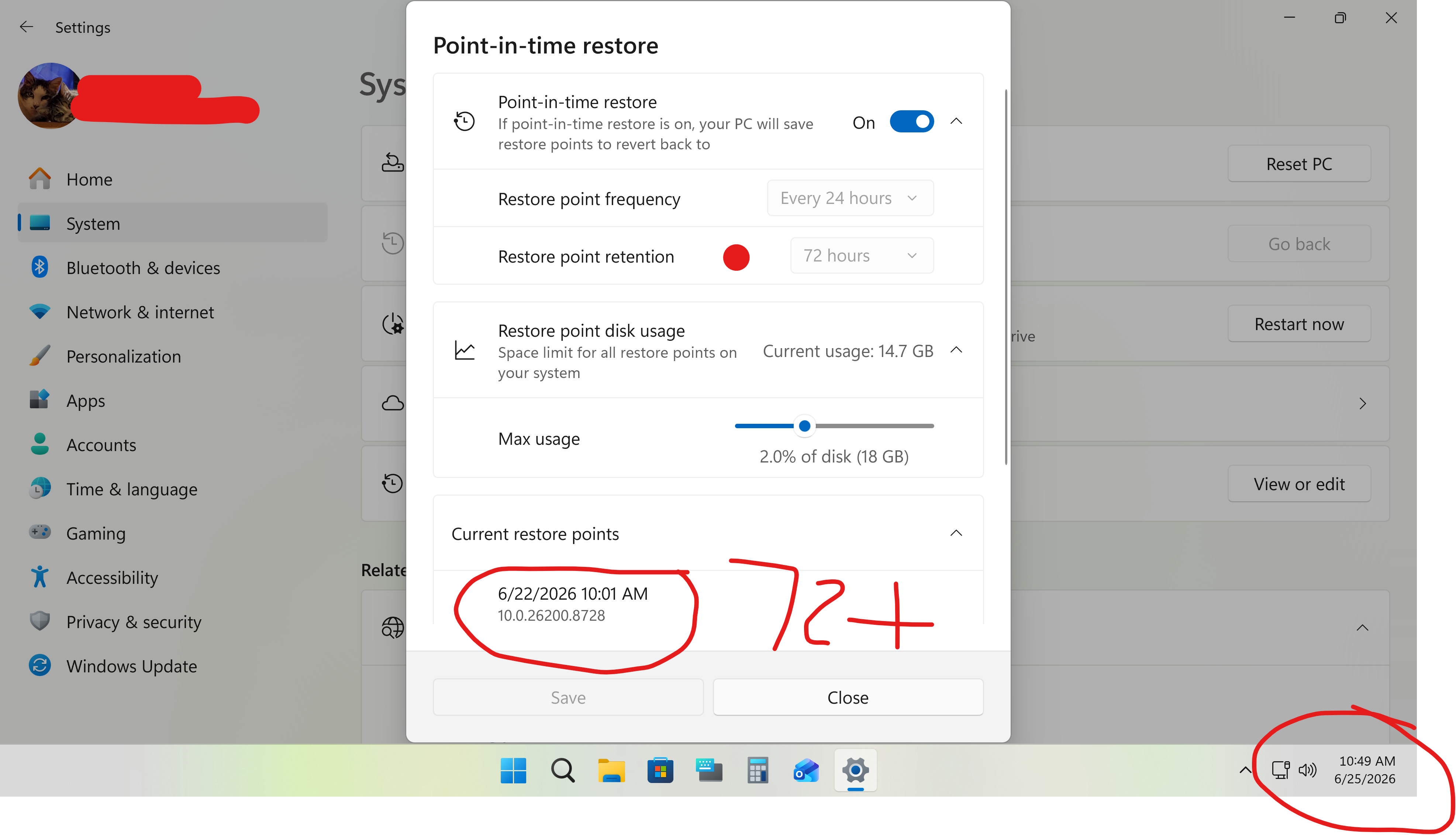The height and width of the screenshot is (835, 1456).
Task: Click the dialog vertical scrollbar
Action: [x=1006, y=276]
